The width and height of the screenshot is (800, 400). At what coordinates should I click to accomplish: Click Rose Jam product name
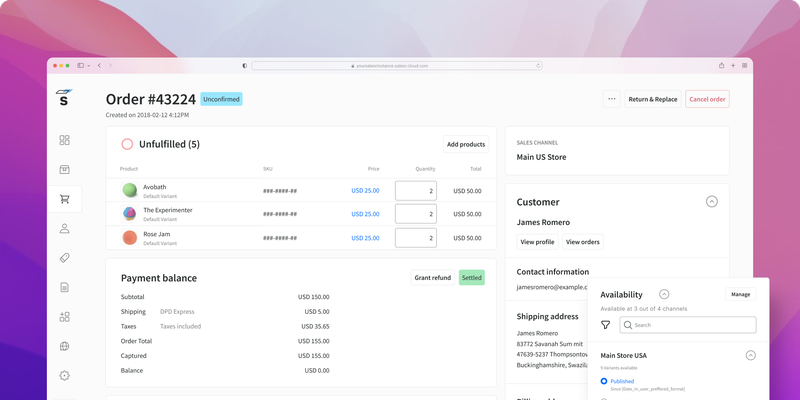(157, 234)
